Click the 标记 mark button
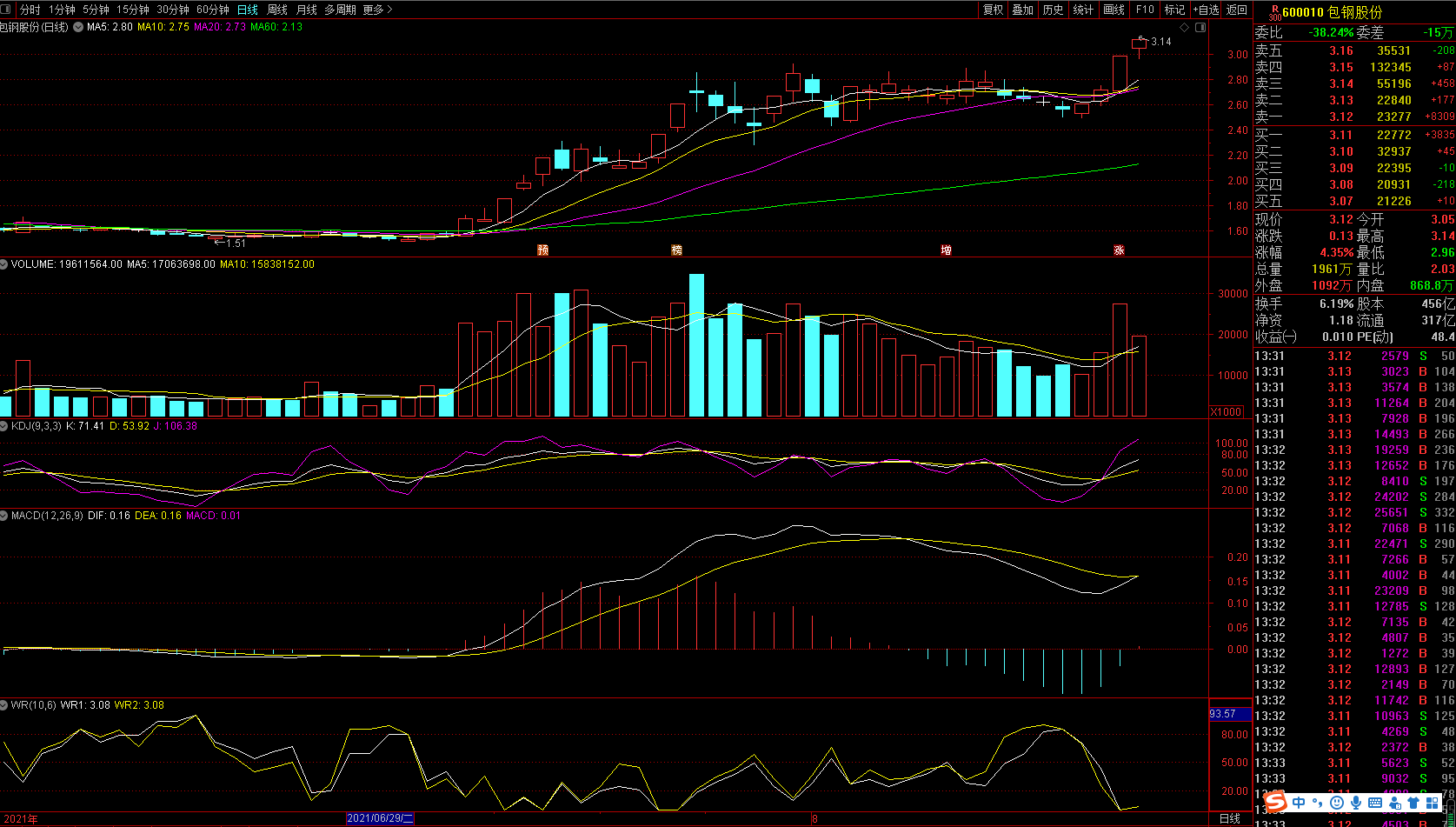Screen dimensions: 1456x827 [x=1174, y=10]
